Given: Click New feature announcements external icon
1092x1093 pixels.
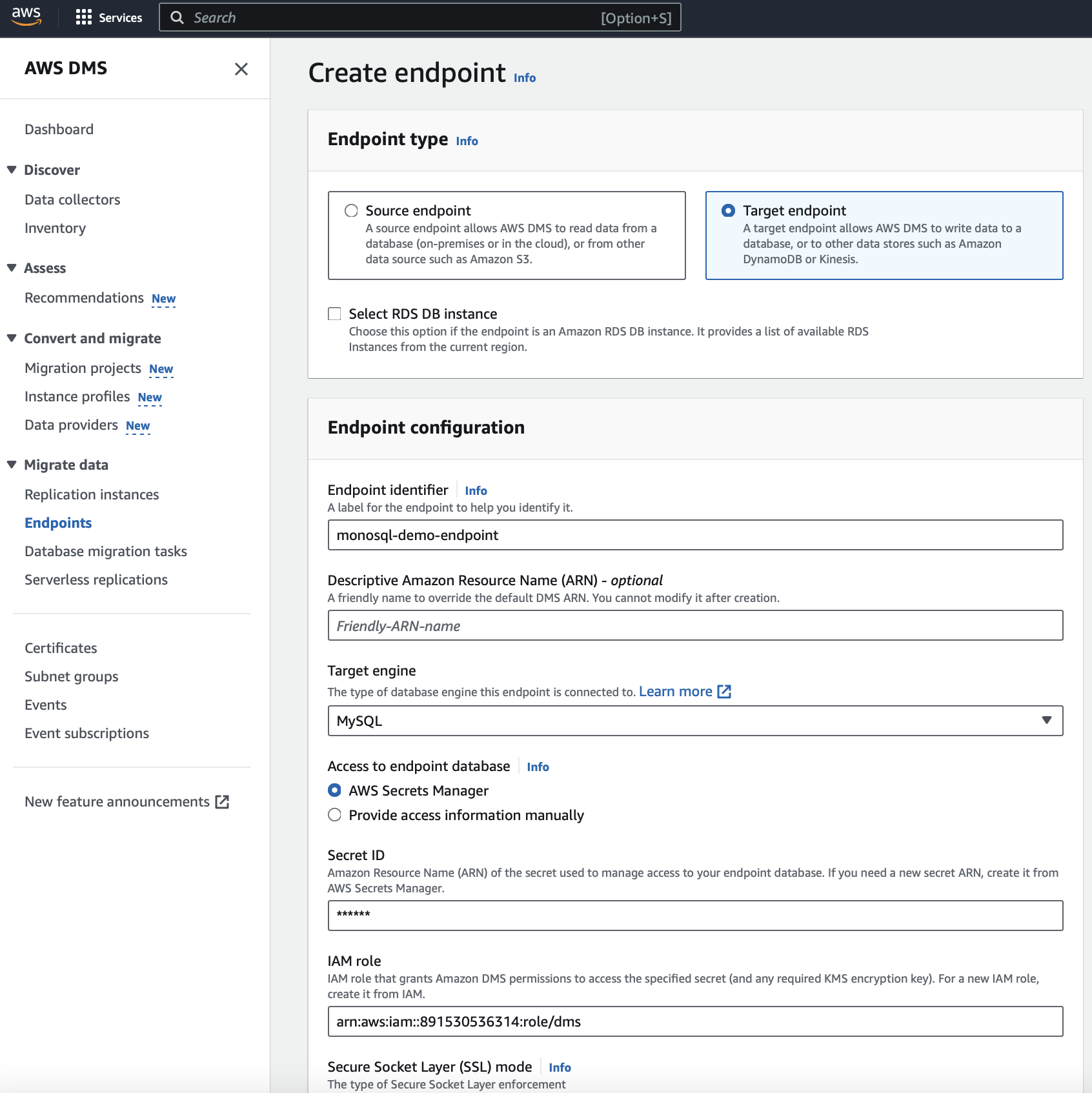Looking at the screenshot, I should [x=222, y=802].
